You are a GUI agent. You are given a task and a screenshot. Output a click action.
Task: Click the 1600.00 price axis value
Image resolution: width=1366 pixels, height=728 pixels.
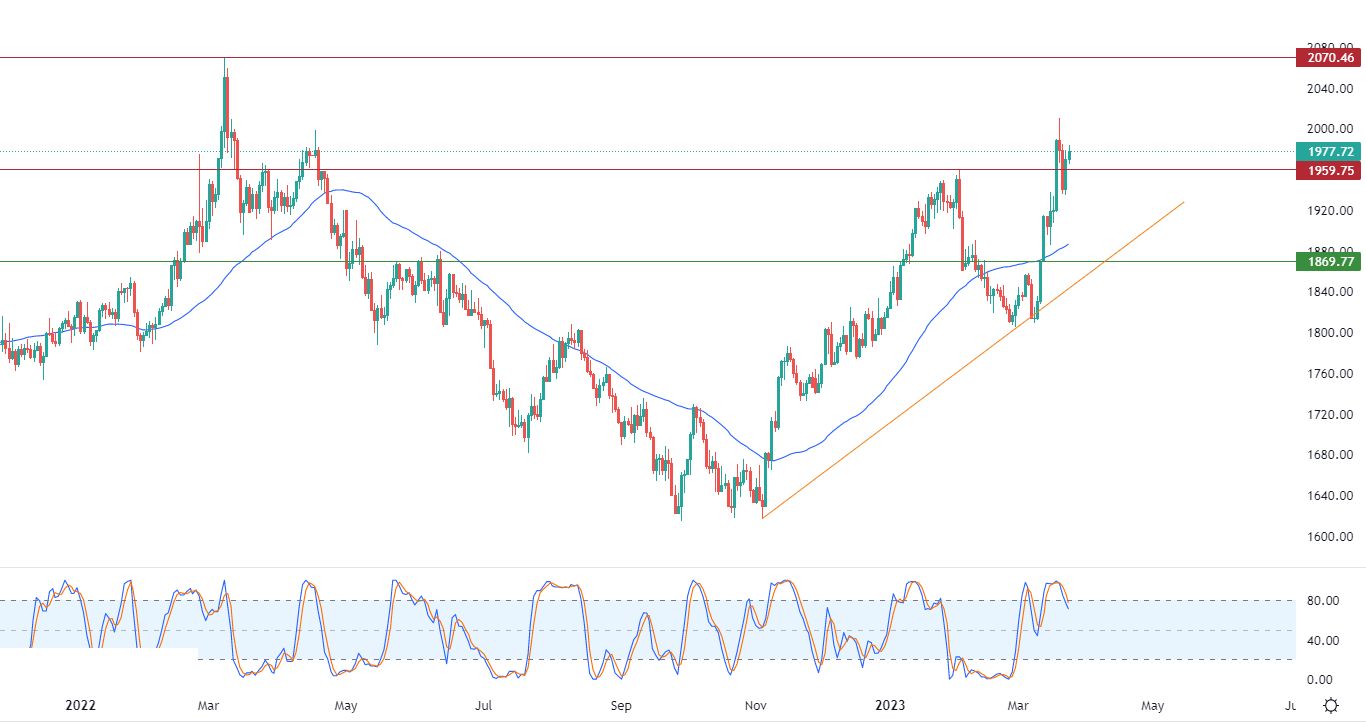1331,537
